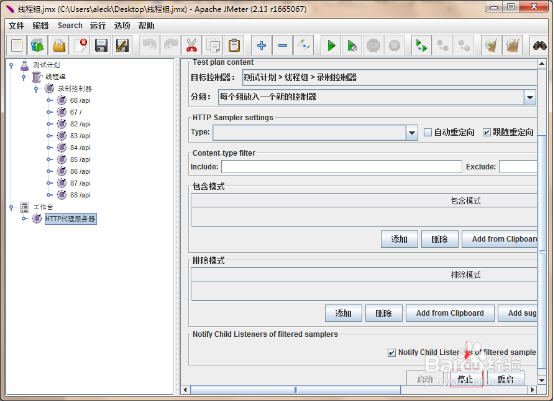Open the Search menu
The image size is (554, 401).
point(70,25)
